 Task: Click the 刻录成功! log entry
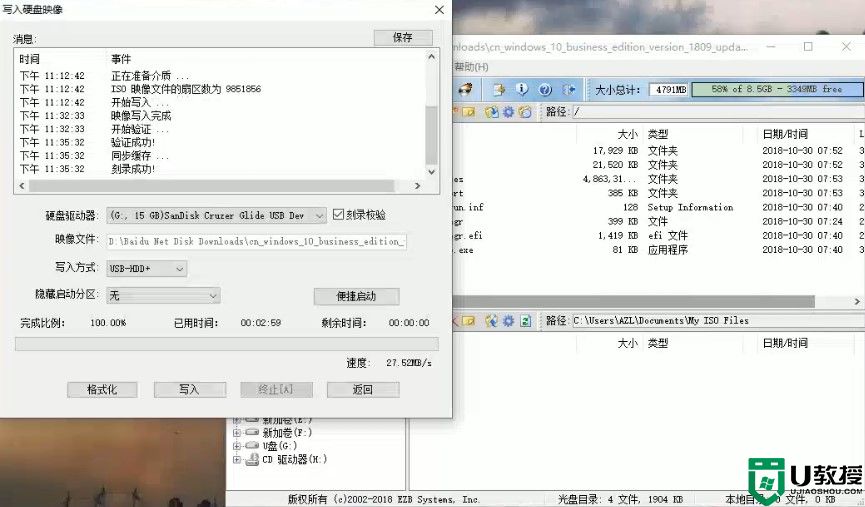pyautogui.click(x=133, y=169)
